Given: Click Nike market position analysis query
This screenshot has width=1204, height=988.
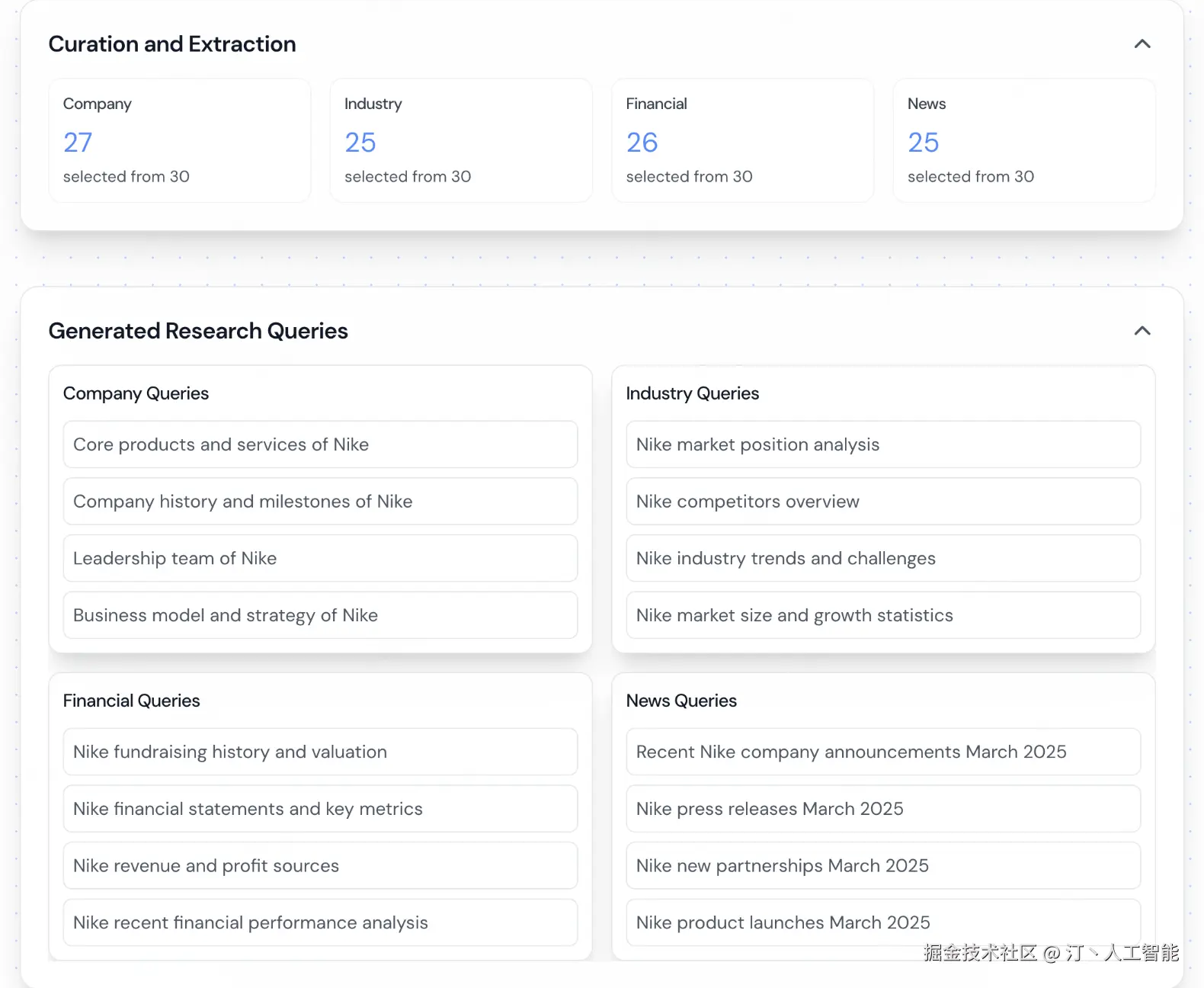Looking at the screenshot, I should coord(882,444).
